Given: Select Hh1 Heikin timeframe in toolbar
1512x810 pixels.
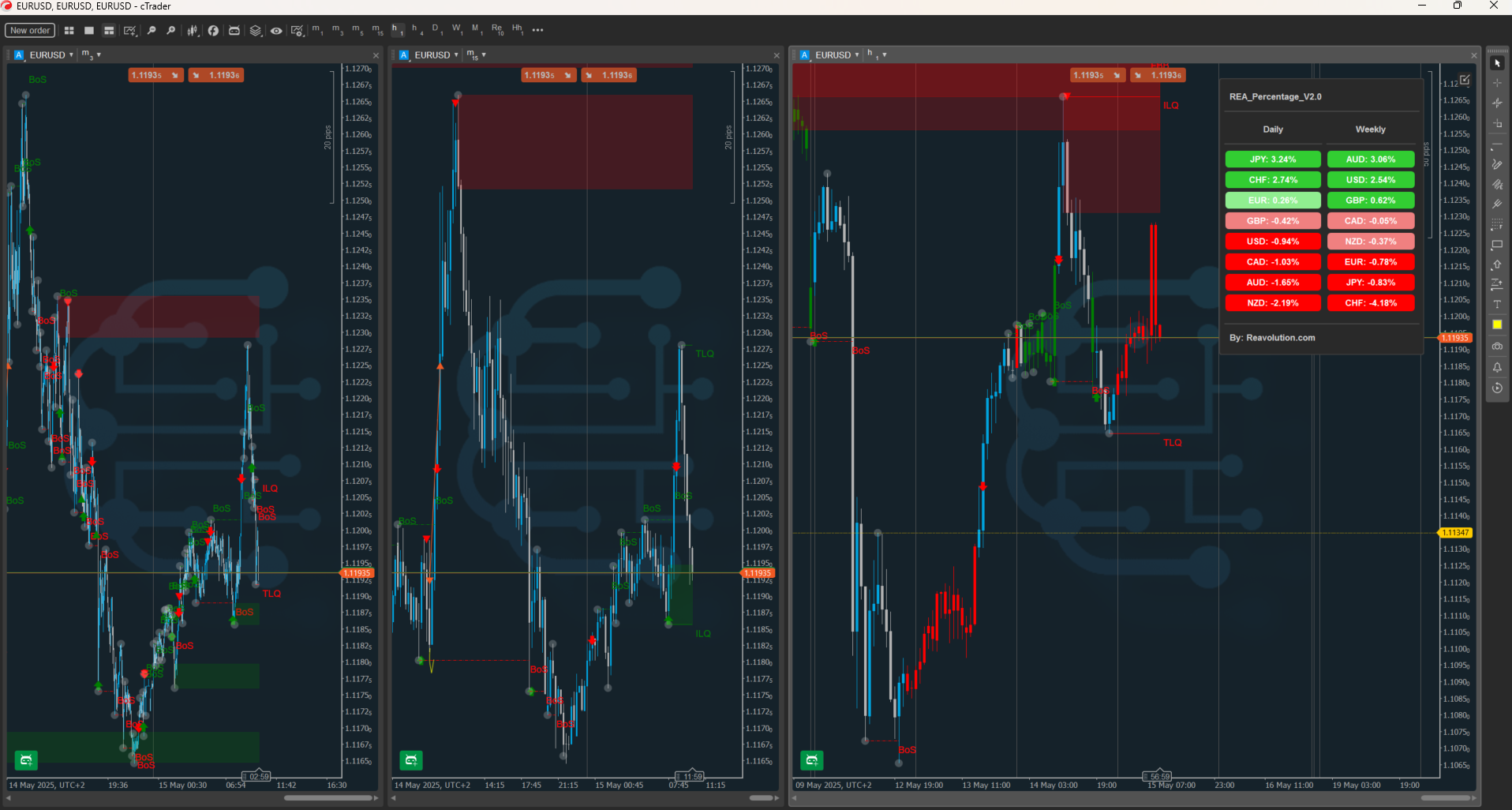Looking at the screenshot, I should point(518,30).
